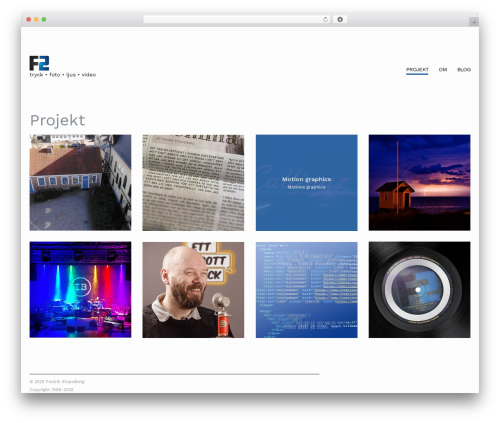Click the green maximize window button
The height and width of the screenshot is (423, 500).
(44, 19)
